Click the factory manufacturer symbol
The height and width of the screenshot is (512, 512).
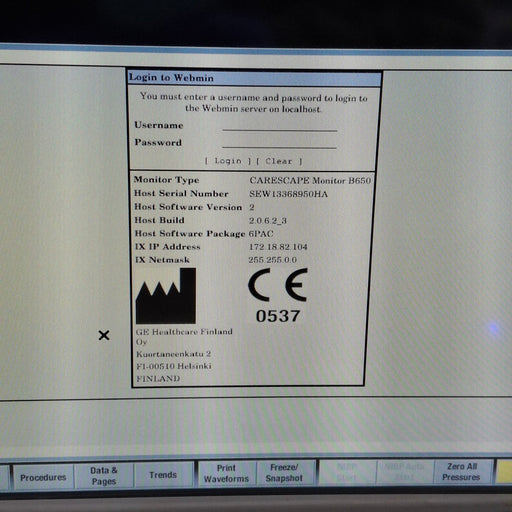[166, 296]
